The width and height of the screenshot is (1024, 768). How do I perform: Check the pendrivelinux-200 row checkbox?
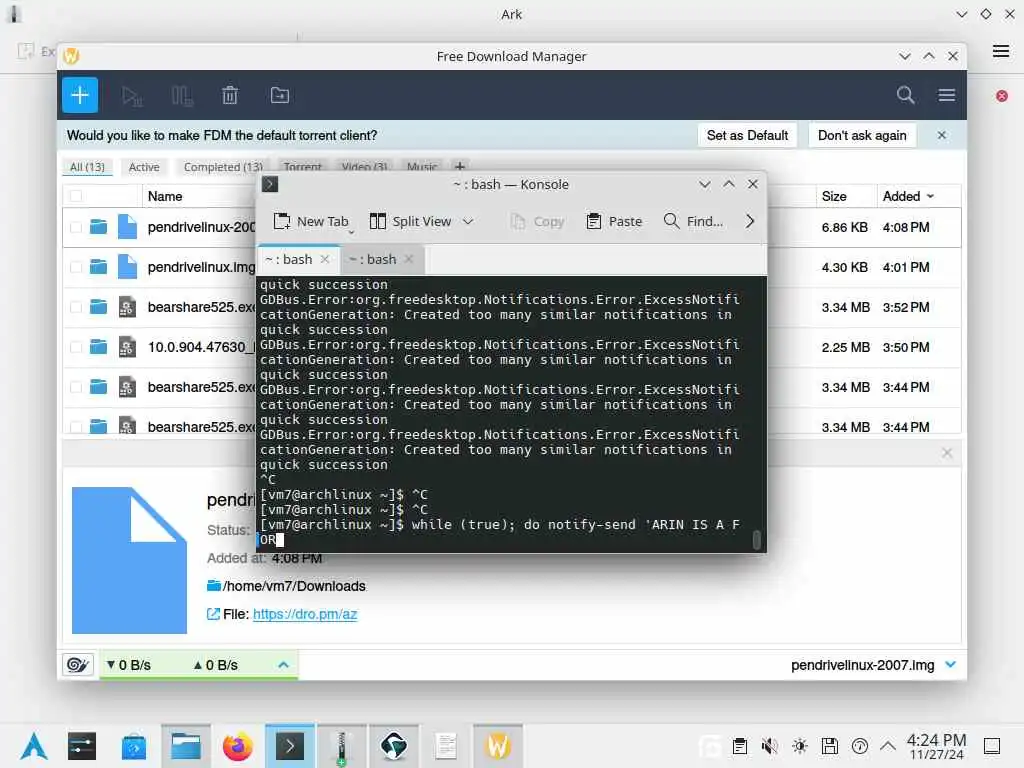click(76, 227)
